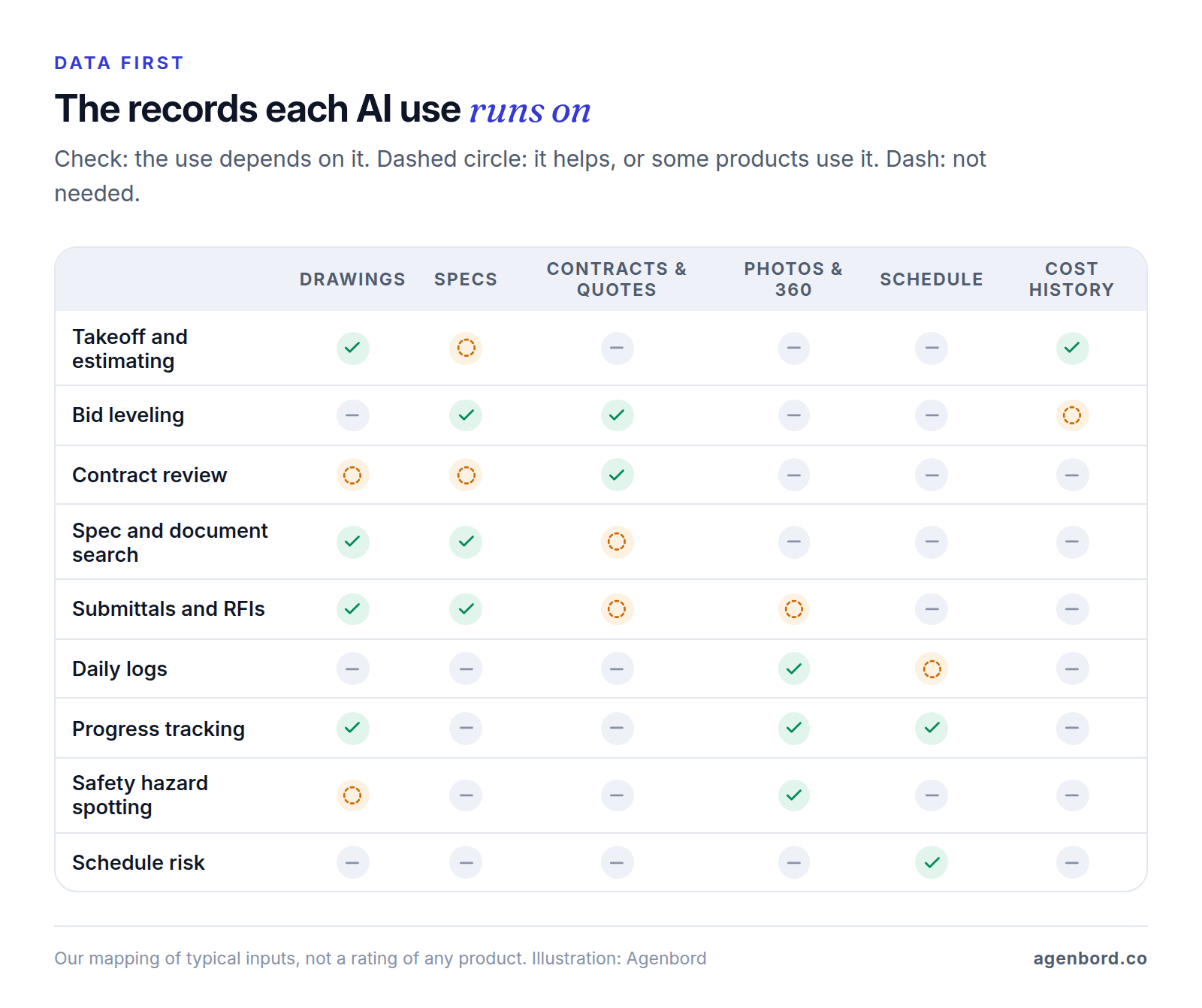Click the Safety hazard spotting check under Photos & 360
1202x1008 pixels.
(793, 795)
